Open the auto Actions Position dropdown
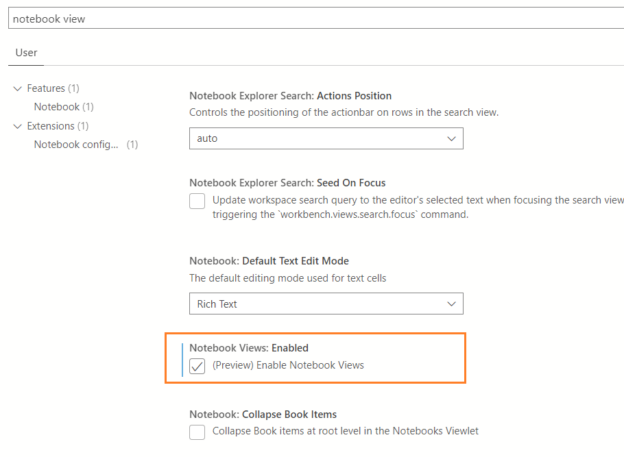This screenshot has width=624, height=457. tap(326, 139)
